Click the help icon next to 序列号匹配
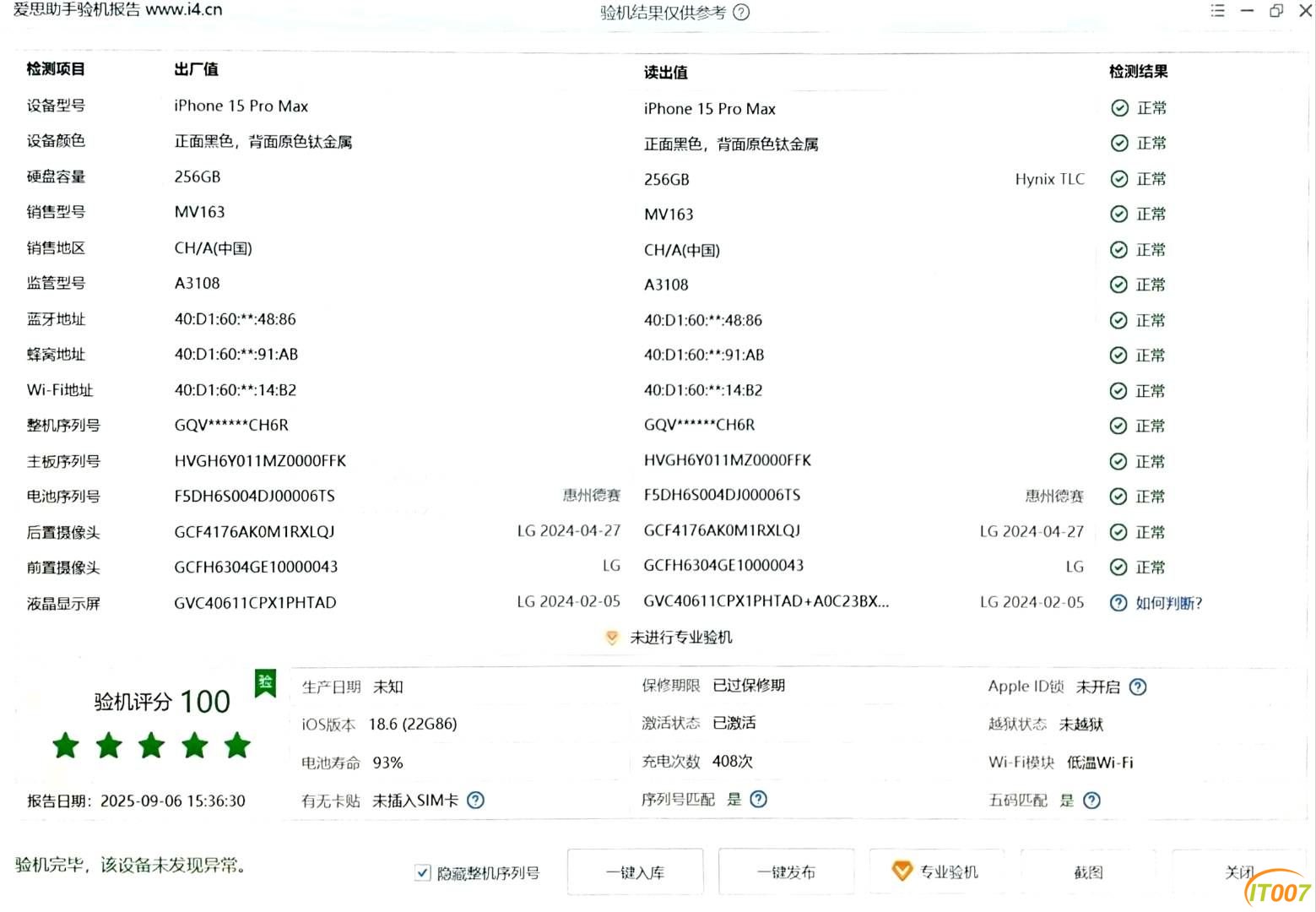 click(x=759, y=799)
